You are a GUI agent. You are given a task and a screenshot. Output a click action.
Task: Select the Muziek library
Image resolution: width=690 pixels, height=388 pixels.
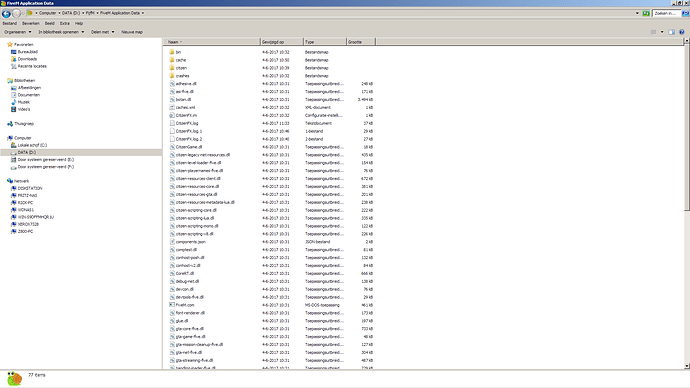20,102
